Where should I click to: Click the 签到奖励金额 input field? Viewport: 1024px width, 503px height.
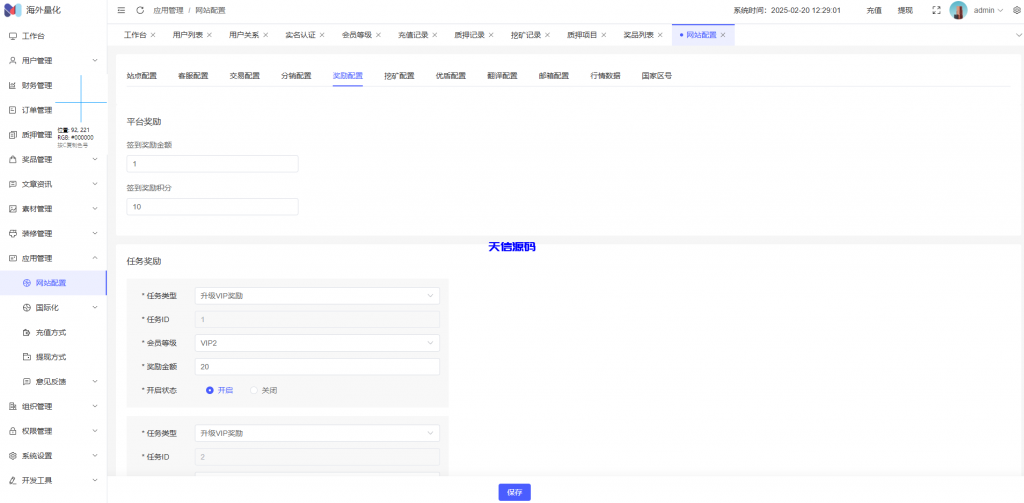pos(212,164)
